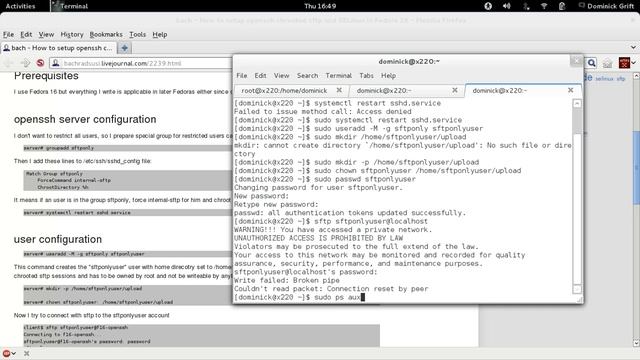Focus the livejournal.com address bar
The height and width of the screenshot is (360, 640).
[x=141, y=63]
